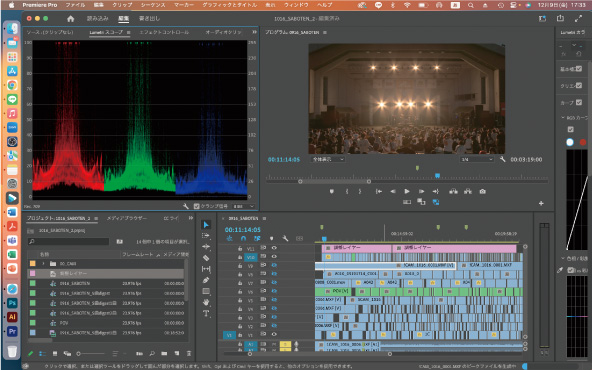Expand the 00_CAM bin folder
Image resolution: width=592 pixels, height=370 pixels.
(43, 264)
